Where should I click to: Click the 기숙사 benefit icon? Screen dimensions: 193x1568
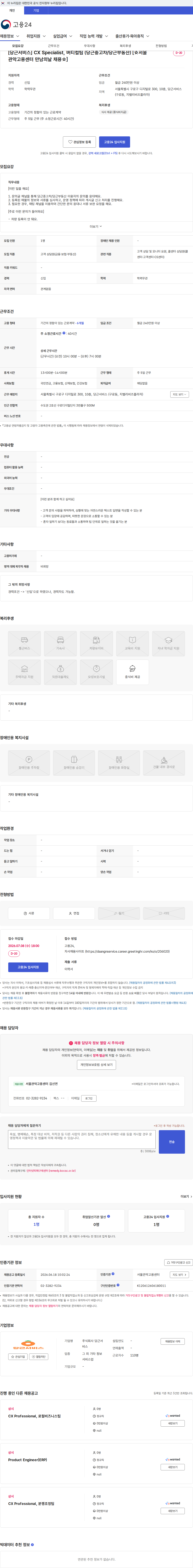(60, 643)
